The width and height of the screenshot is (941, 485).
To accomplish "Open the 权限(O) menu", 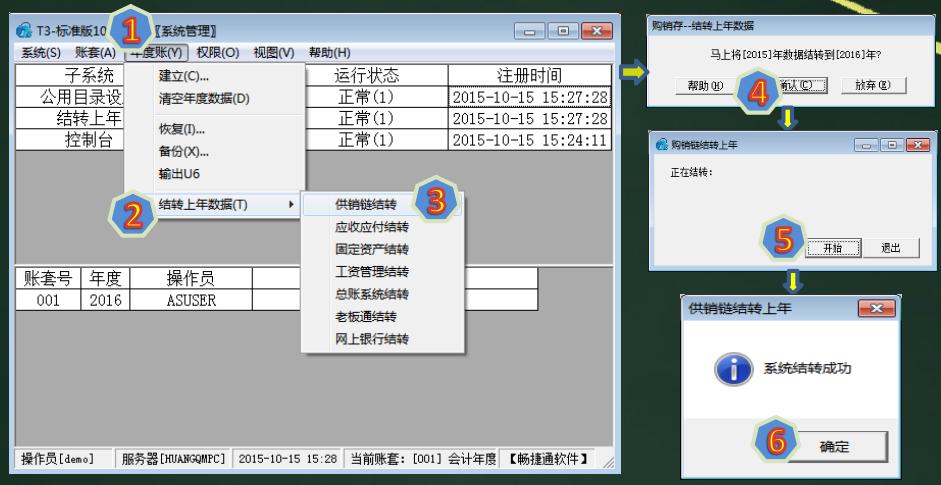I will coord(217,52).
